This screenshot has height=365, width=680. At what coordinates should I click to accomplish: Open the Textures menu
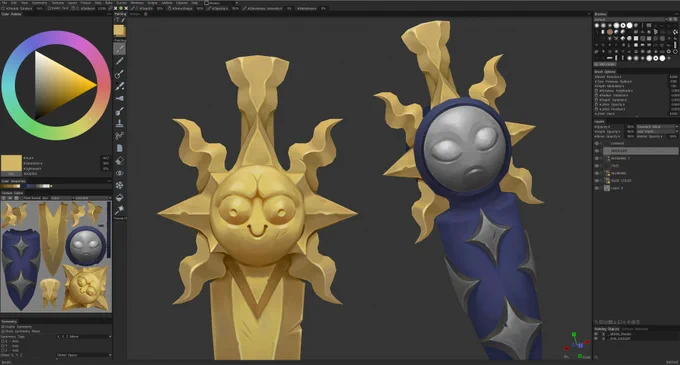click(58, 3)
